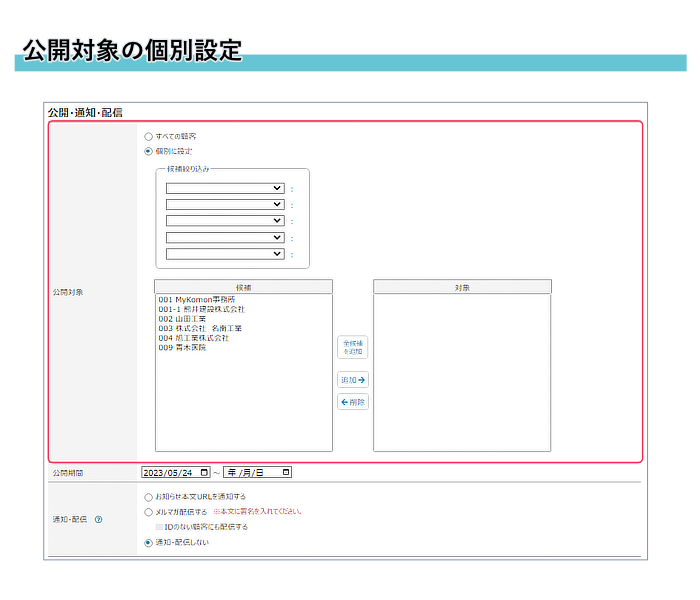Open the first 候補絞り込み dropdown
This screenshot has height=600, width=700.
pos(225,188)
